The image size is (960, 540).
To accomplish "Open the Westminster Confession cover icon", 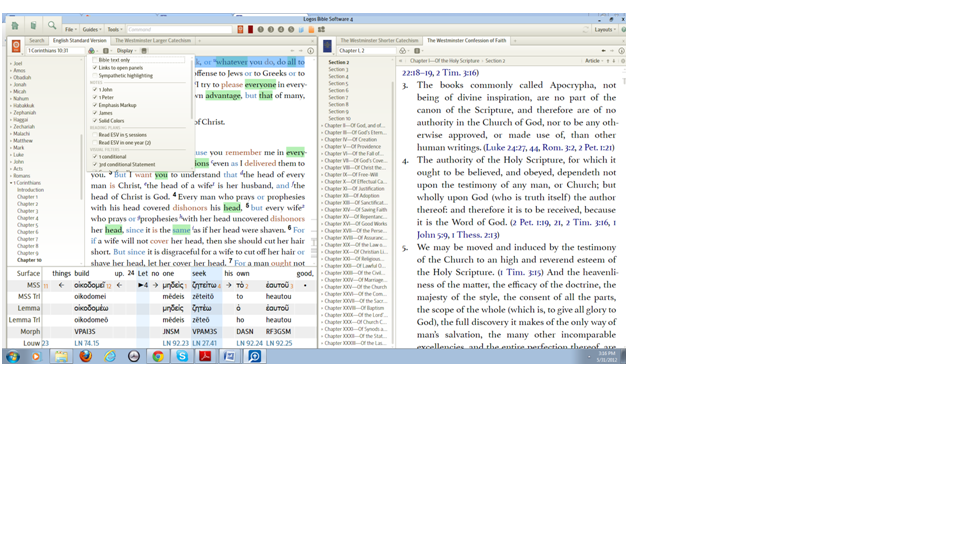I will (x=328, y=46).
